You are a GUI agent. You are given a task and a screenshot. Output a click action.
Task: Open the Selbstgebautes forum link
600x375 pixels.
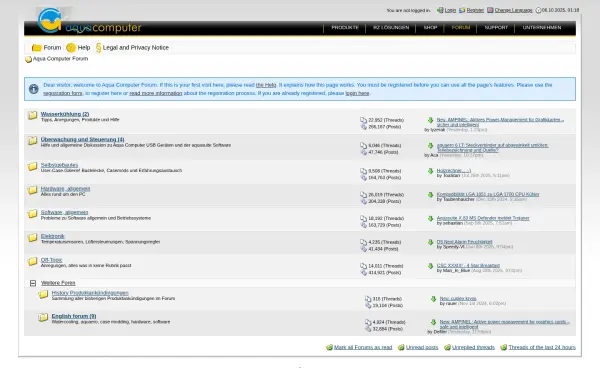(x=59, y=165)
